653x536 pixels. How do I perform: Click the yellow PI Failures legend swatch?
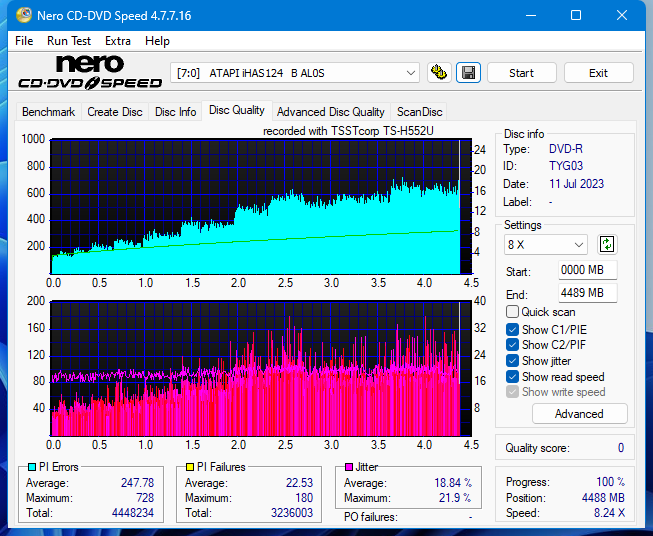coord(189,467)
